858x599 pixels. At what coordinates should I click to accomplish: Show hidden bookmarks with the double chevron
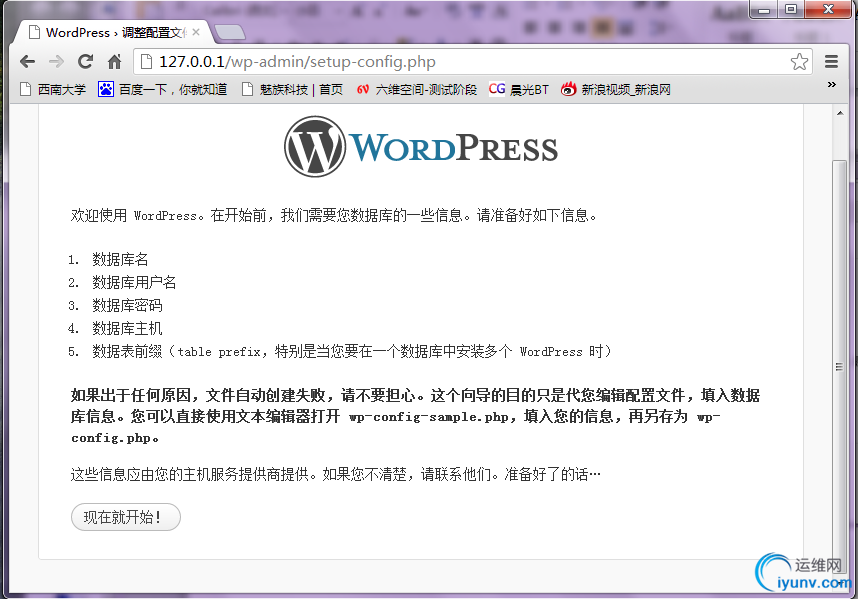(x=832, y=85)
